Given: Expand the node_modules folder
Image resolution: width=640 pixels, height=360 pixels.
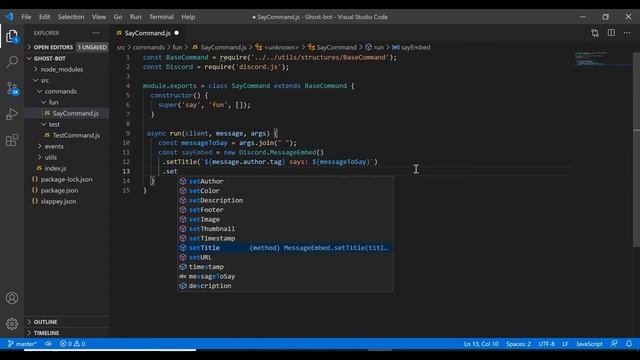Looking at the screenshot, I should pyautogui.click(x=67, y=69).
